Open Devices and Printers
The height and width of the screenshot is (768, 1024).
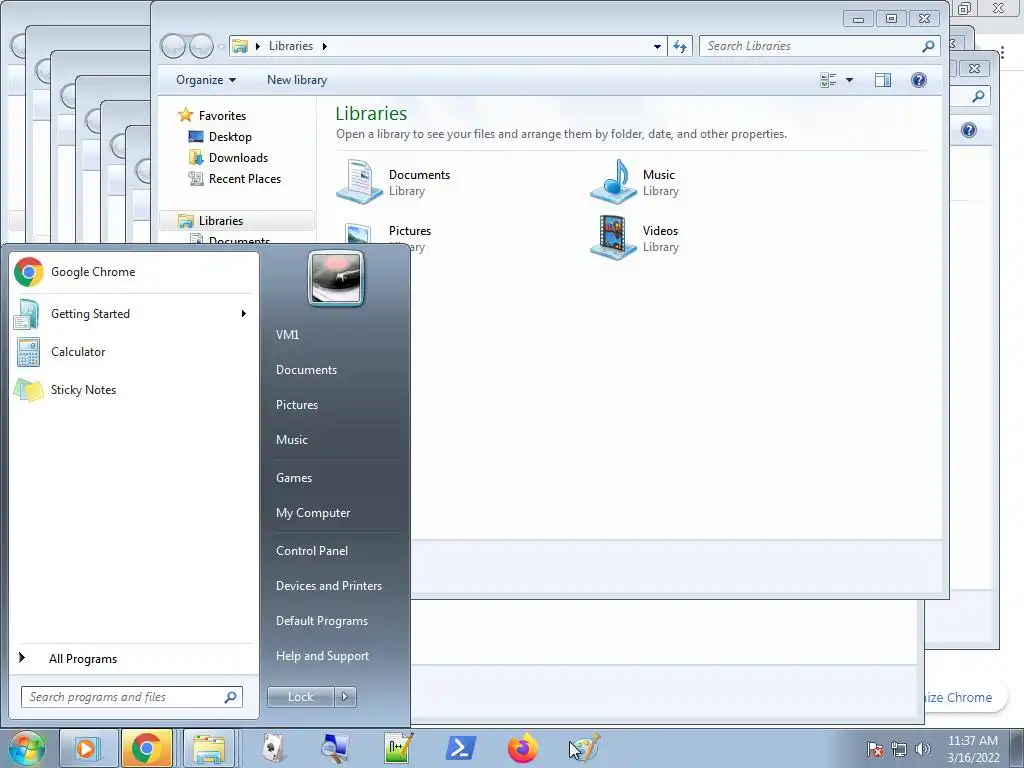329,586
